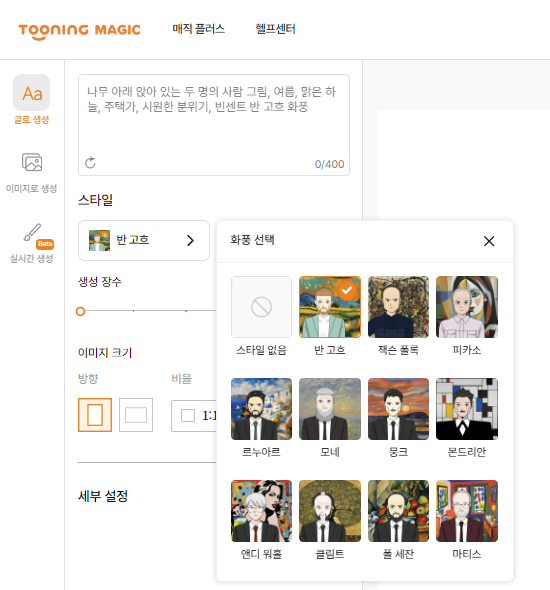This screenshot has height=590, width=550.
Task: Choose the 클림트 style thumbnail
Action: (x=330, y=511)
